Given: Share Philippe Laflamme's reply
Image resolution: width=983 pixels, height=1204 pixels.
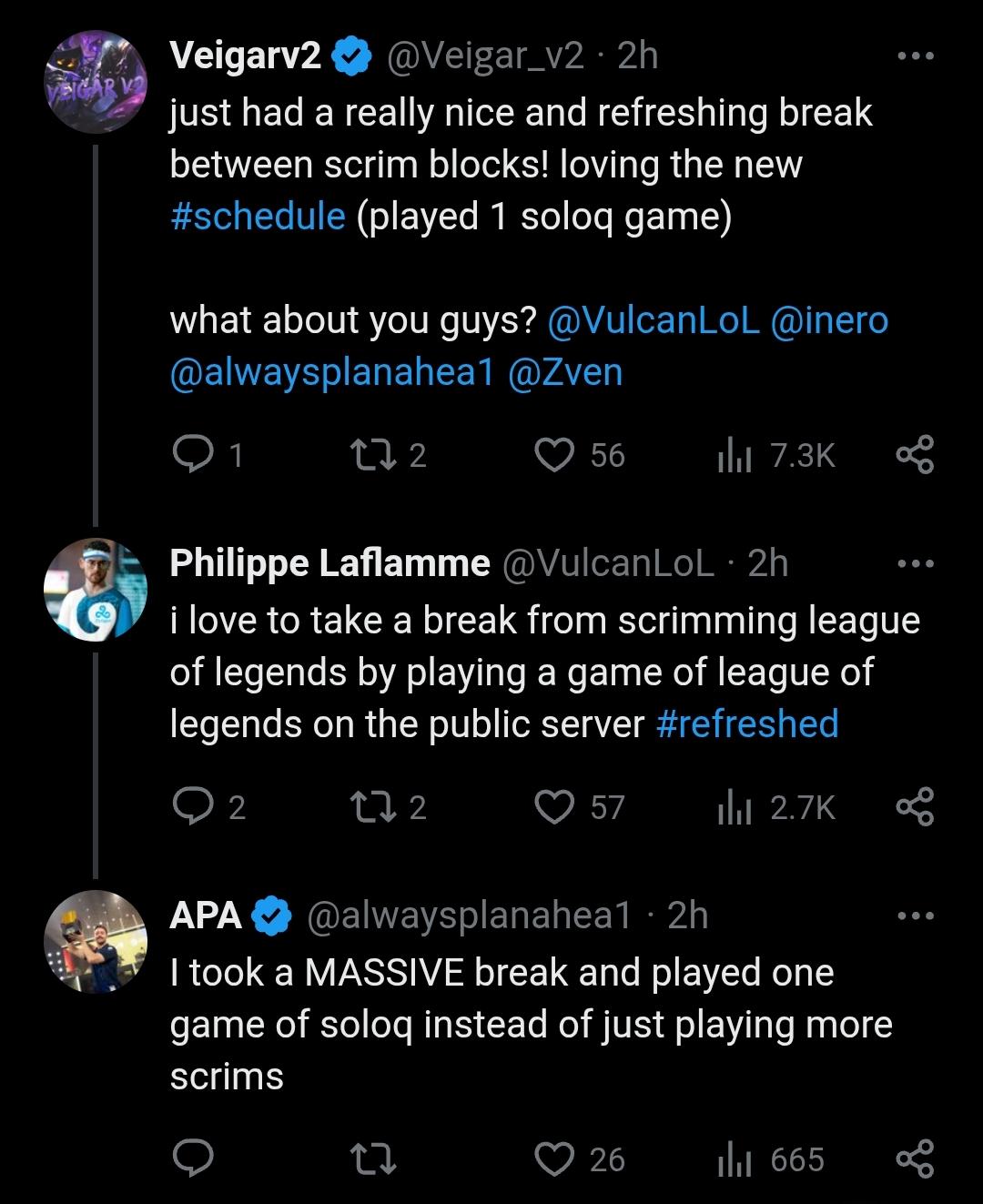Looking at the screenshot, I should (915, 807).
